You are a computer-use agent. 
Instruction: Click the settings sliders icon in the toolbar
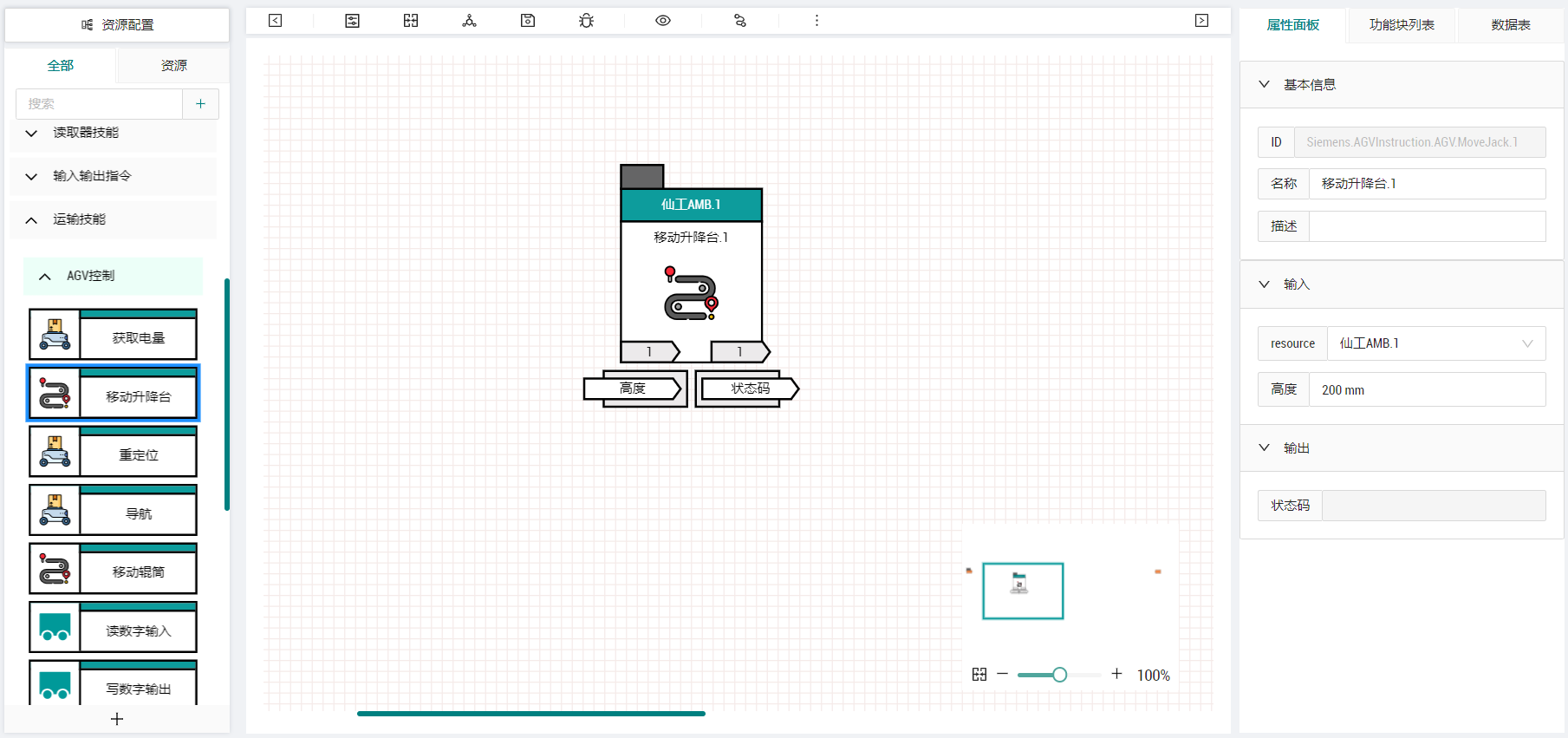click(352, 21)
